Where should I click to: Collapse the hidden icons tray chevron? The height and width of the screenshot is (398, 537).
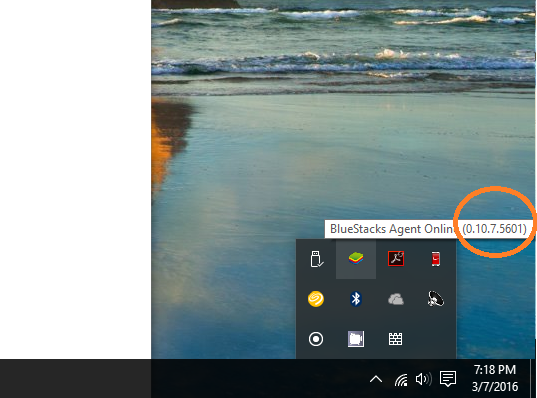(376, 379)
